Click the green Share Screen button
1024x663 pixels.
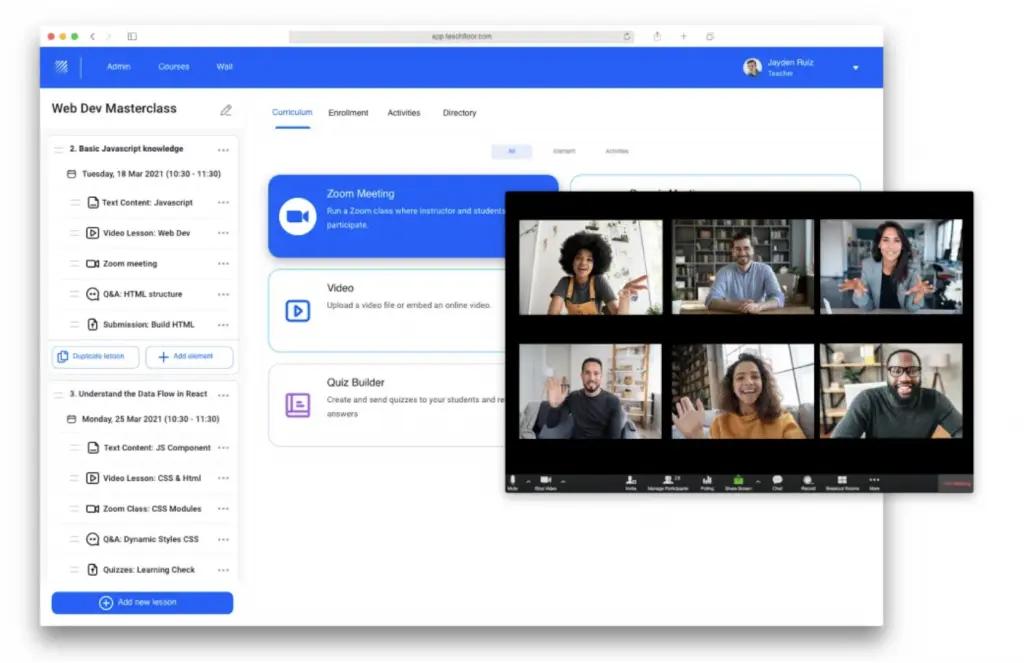tap(738, 483)
